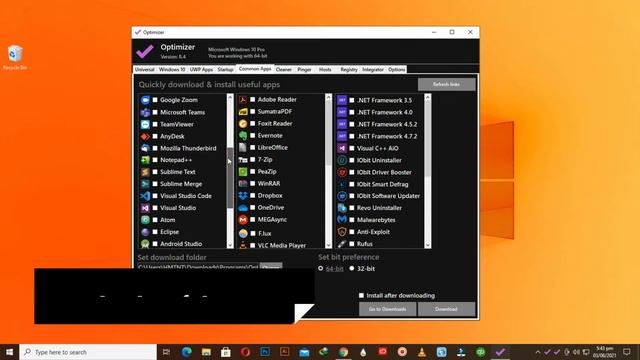Screen dimensions: 640x360
Task: Check the .NET Framework 4.7.2 checkbox
Action: (x=352, y=136)
